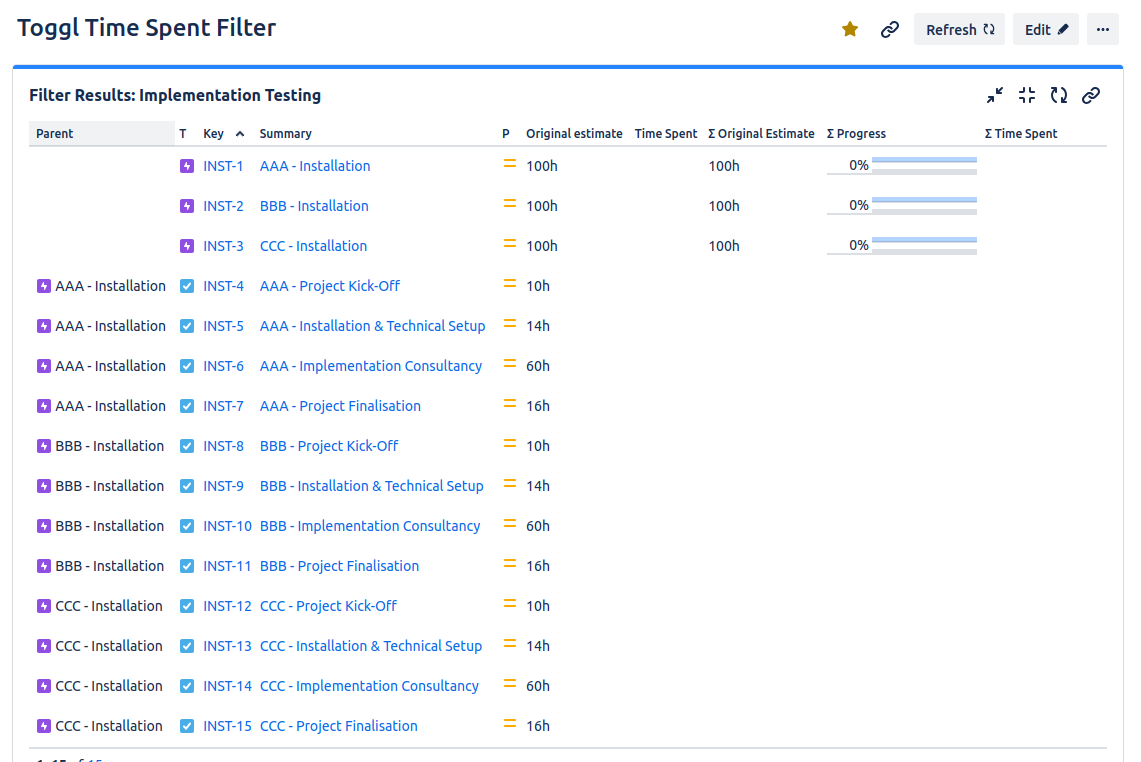Sort by the T type column header

click(x=183, y=134)
